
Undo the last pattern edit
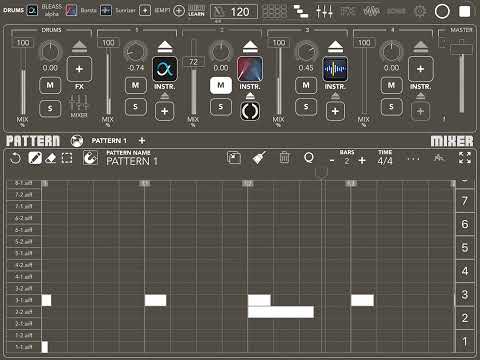click(x=15, y=158)
